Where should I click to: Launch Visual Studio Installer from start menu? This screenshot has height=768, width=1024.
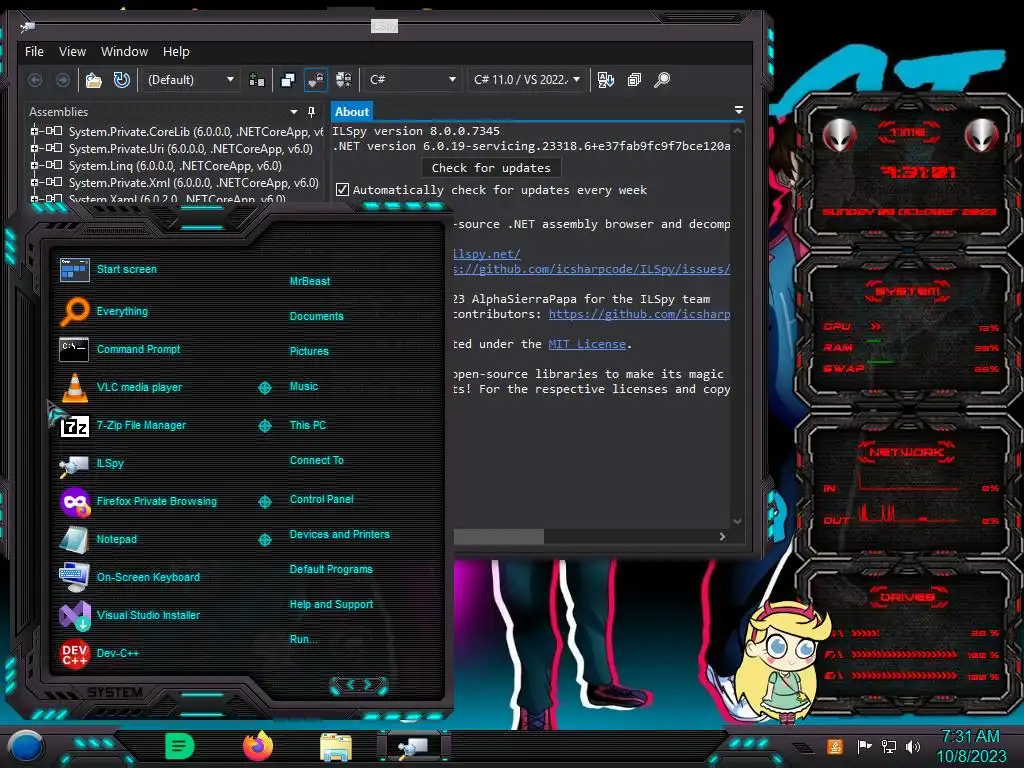click(x=148, y=615)
